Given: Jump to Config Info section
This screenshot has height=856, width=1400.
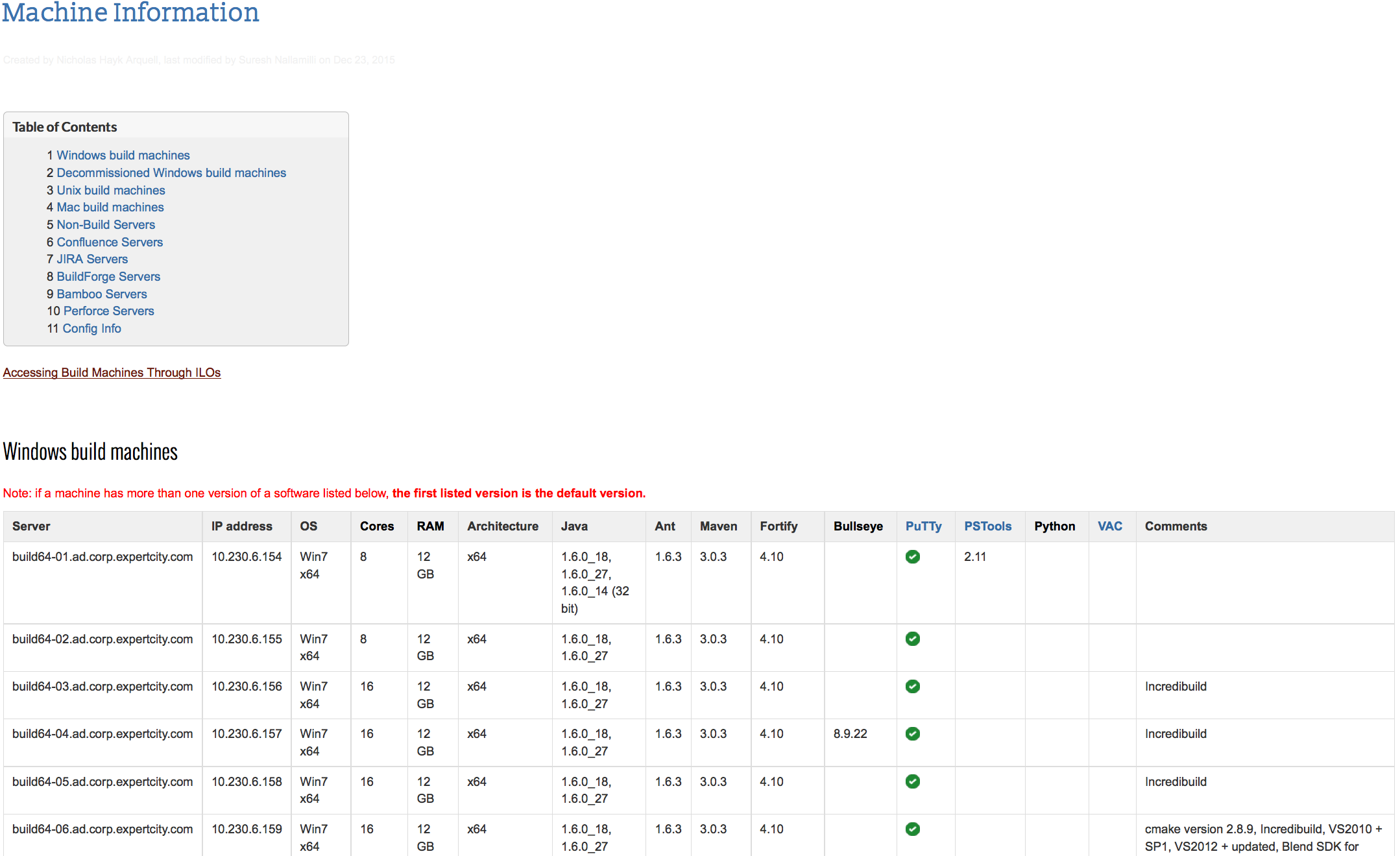Looking at the screenshot, I should [x=91, y=328].
